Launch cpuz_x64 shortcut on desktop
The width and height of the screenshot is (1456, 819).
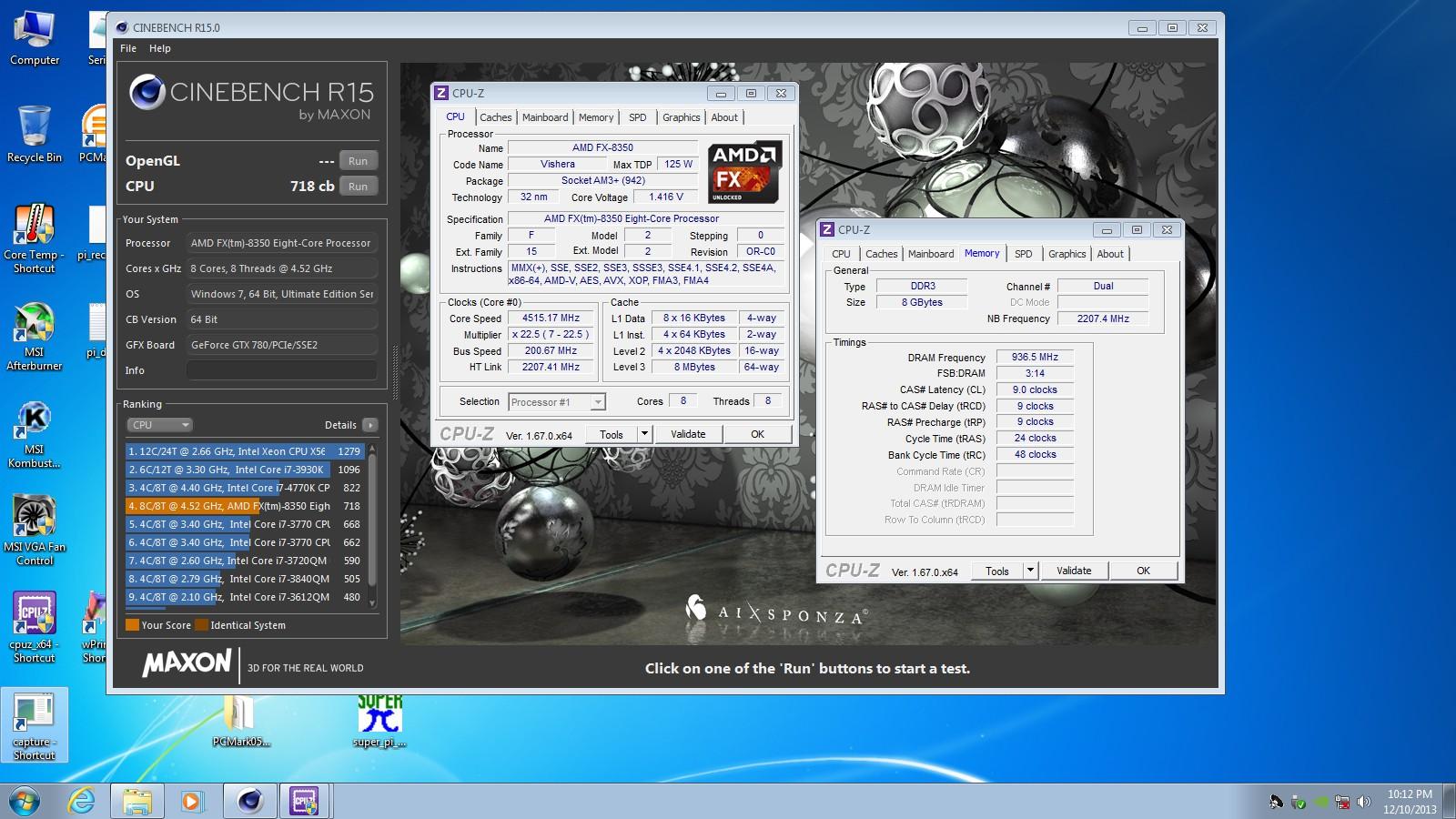[x=35, y=627]
